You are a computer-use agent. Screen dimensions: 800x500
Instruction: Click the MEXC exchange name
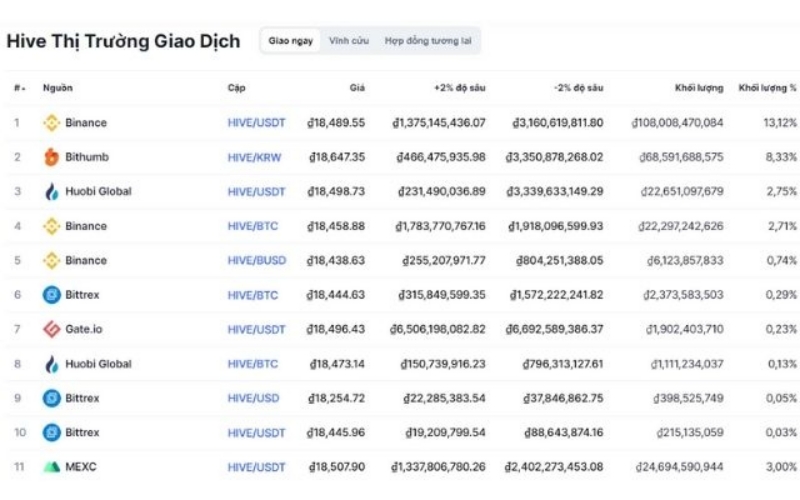coord(81,467)
